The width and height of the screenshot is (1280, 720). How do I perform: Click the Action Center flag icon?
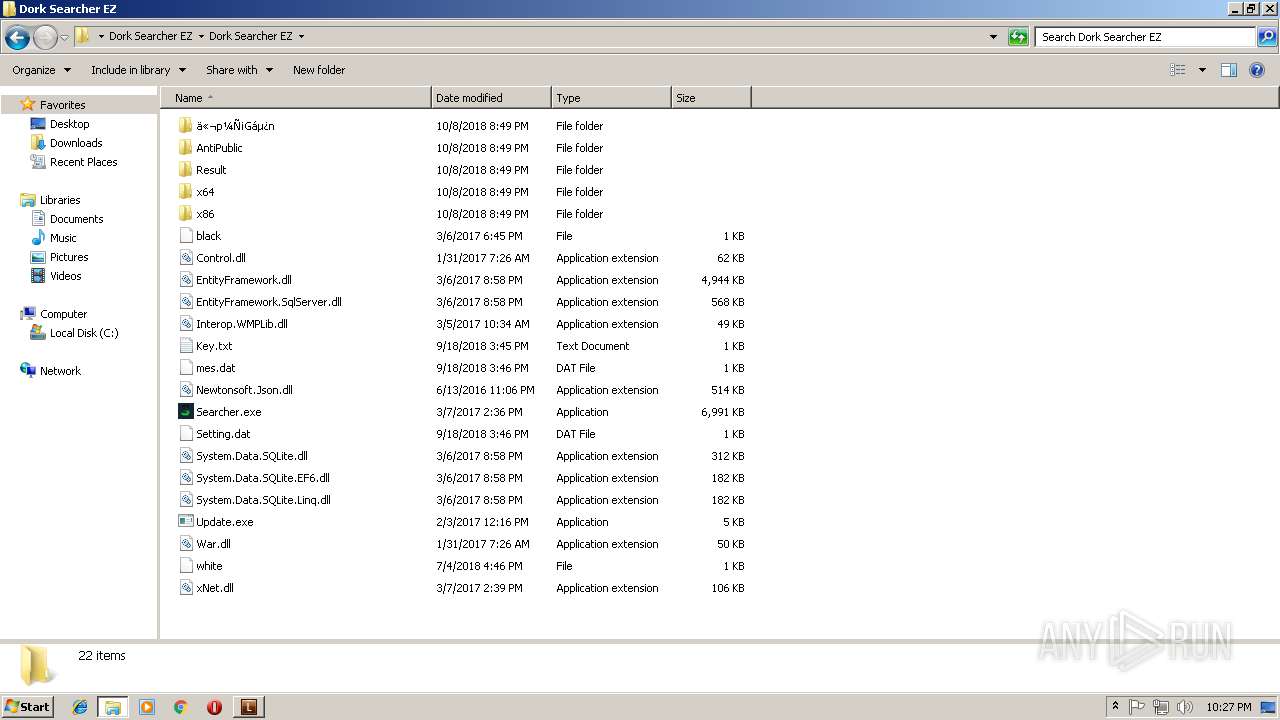1137,707
